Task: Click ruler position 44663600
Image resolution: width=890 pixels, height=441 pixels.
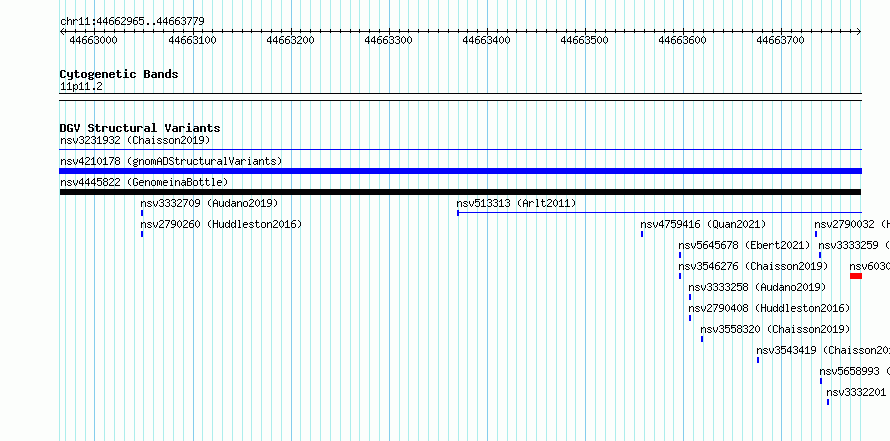Action: pos(682,40)
